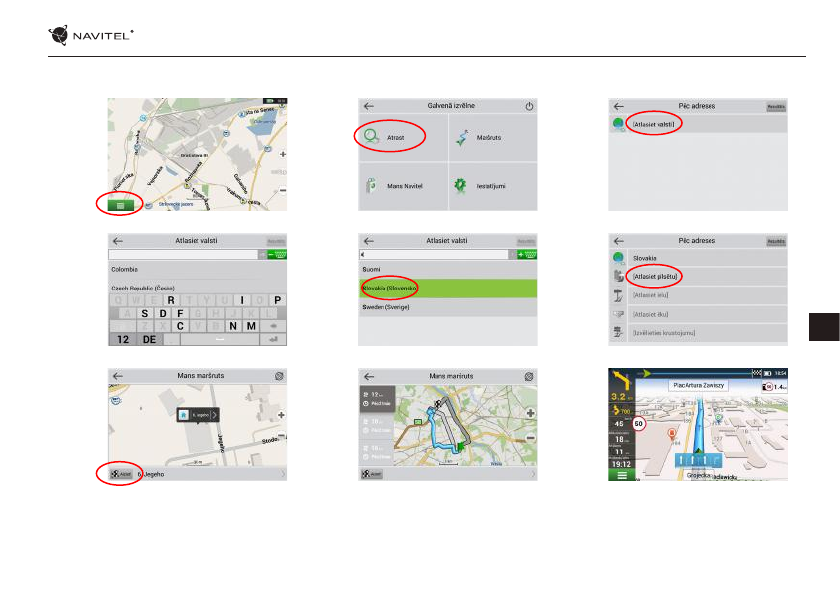Image resolution: width=840 pixels, height=595 pixels.
Task: Tap the 19:12 arrival time in navigation
Action: pyautogui.click(x=621, y=464)
